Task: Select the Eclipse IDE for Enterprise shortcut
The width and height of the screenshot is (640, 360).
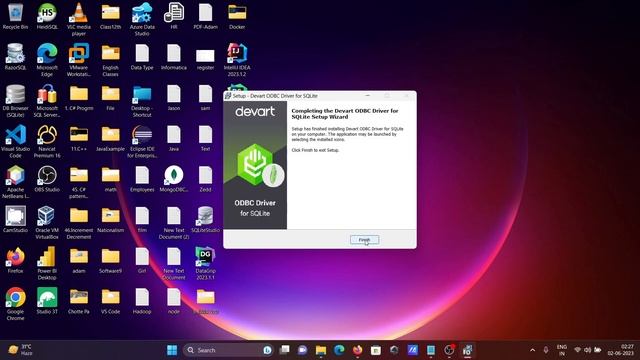Action: [x=142, y=141]
